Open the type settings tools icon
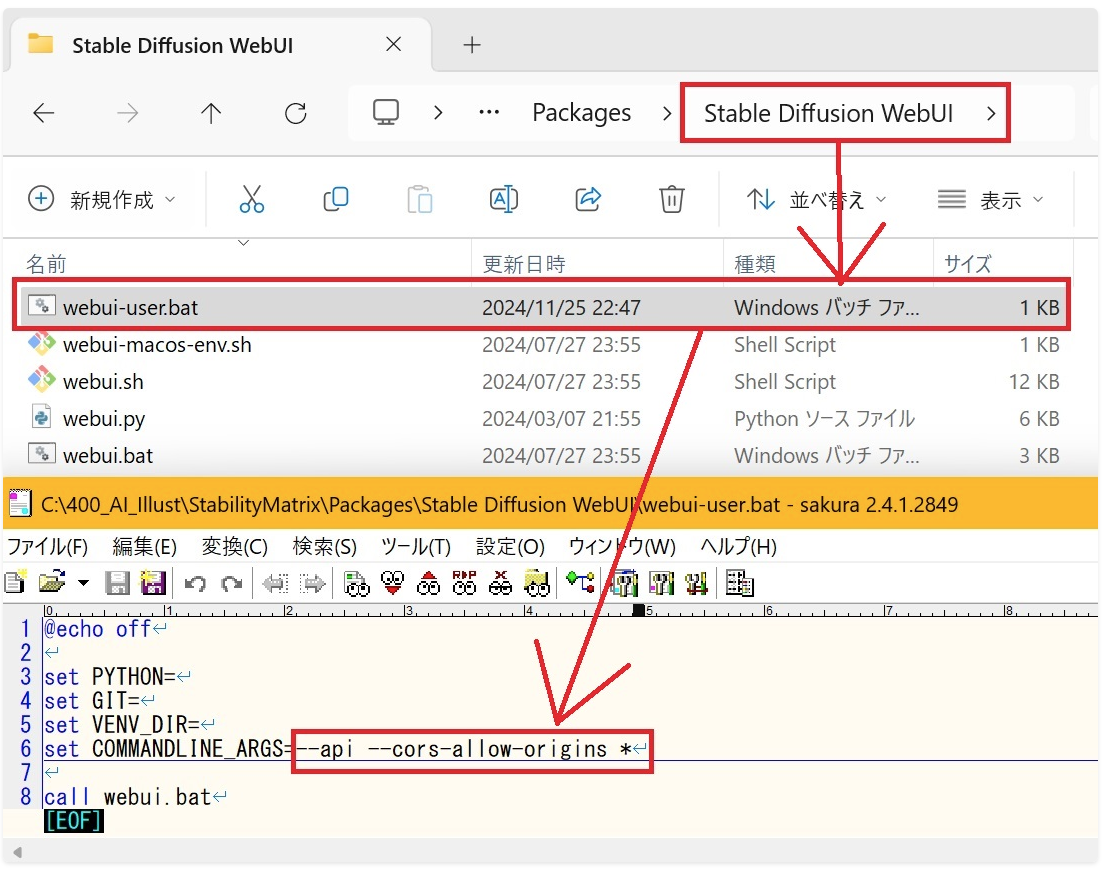Image resolution: width=1103 pixels, height=871 pixels. coord(624,583)
